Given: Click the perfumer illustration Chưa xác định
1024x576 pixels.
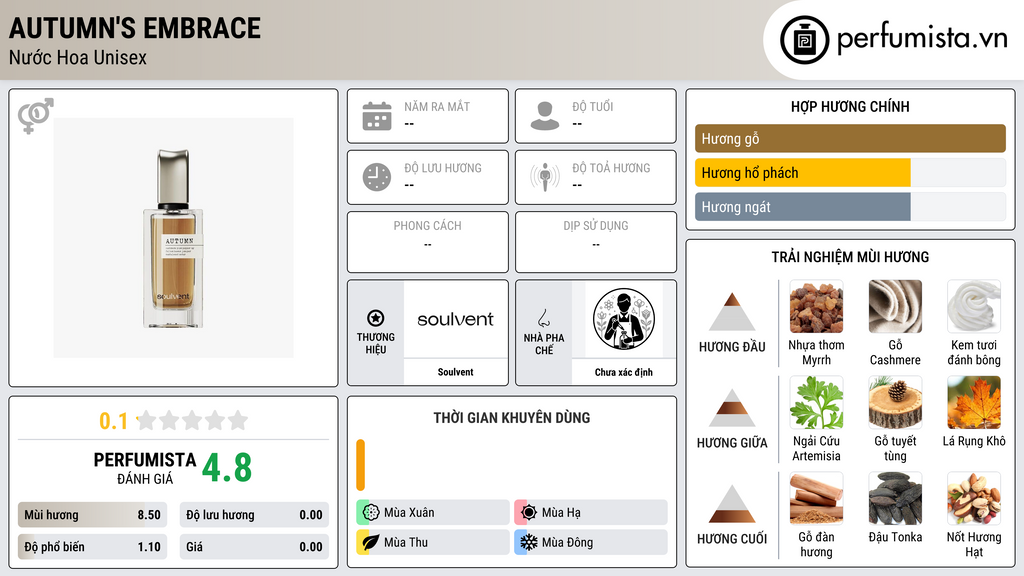Looking at the screenshot, I should 624,319.
